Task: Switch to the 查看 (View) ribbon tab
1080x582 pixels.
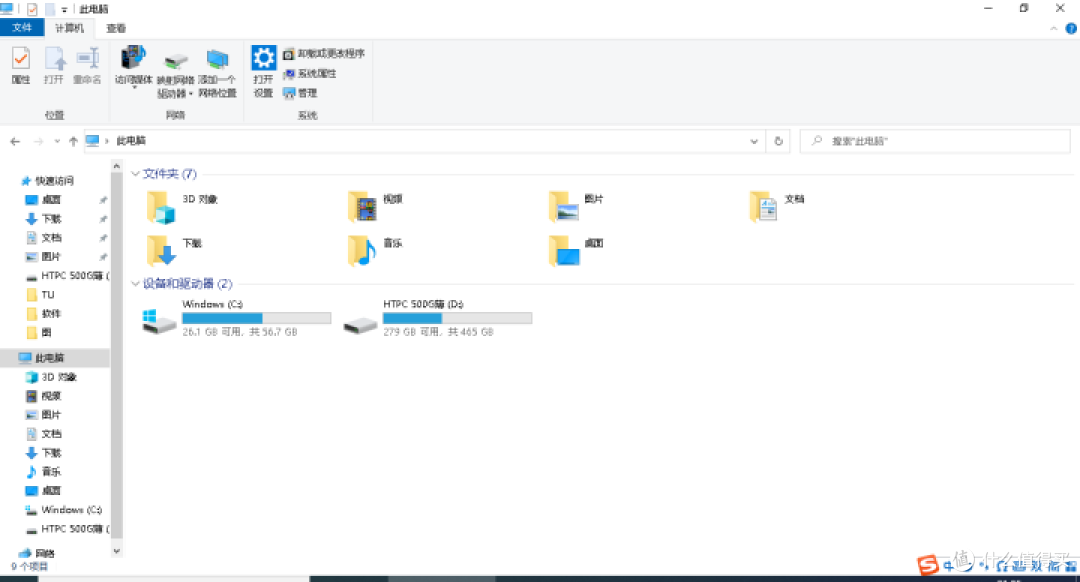Action: [x=116, y=28]
